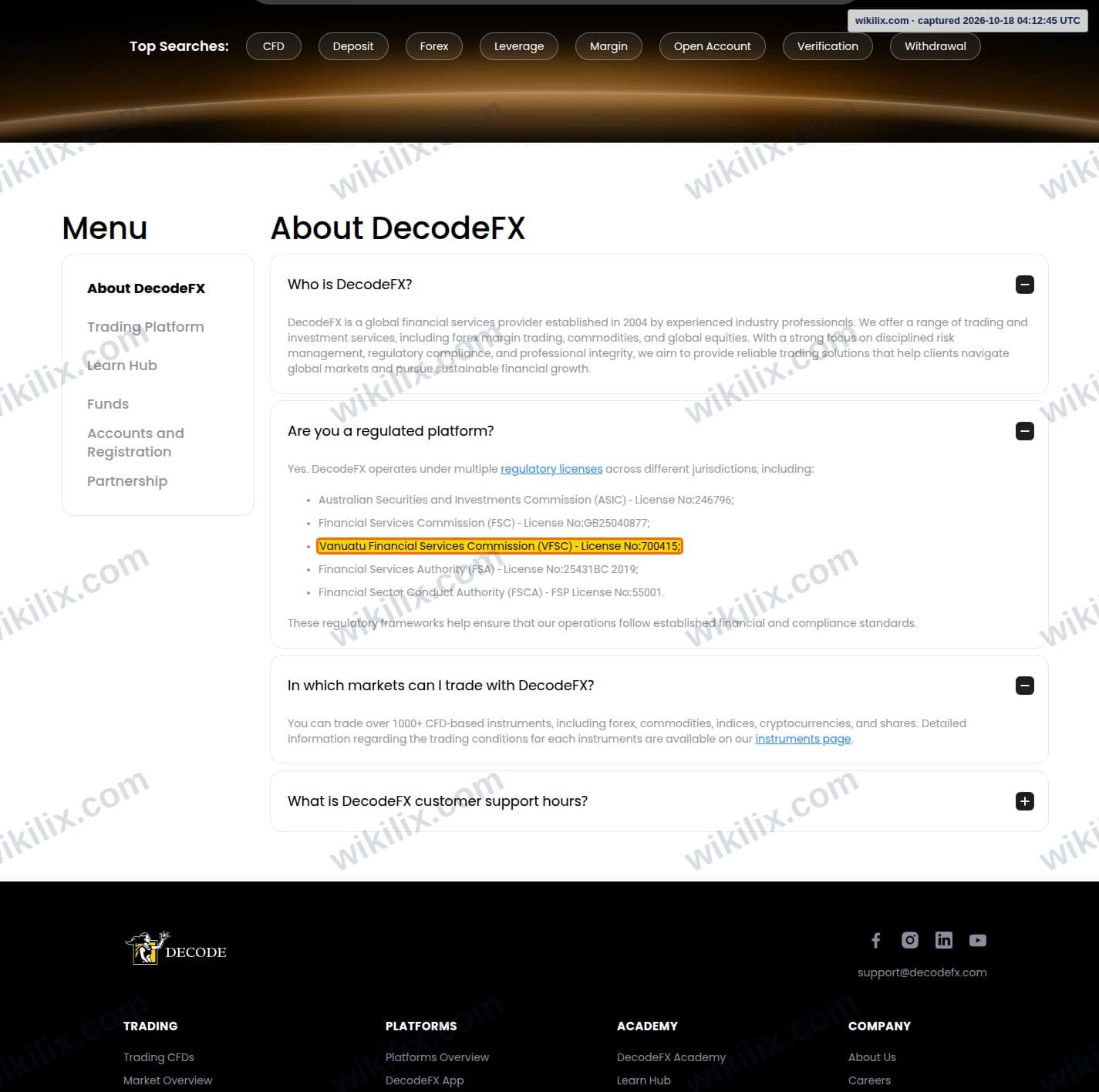Expand 'What is DecodeFX customer support hours?'

coord(1025,801)
